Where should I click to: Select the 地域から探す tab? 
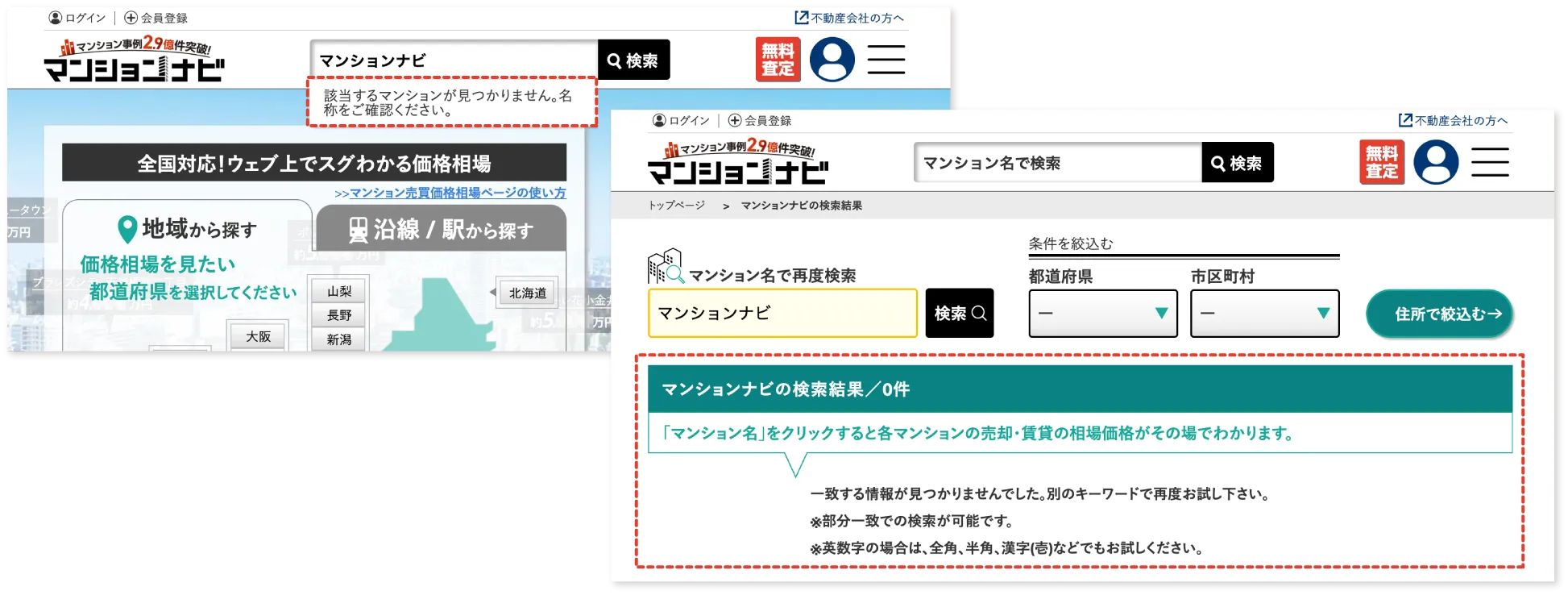pyautogui.click(x=187, y=230)
